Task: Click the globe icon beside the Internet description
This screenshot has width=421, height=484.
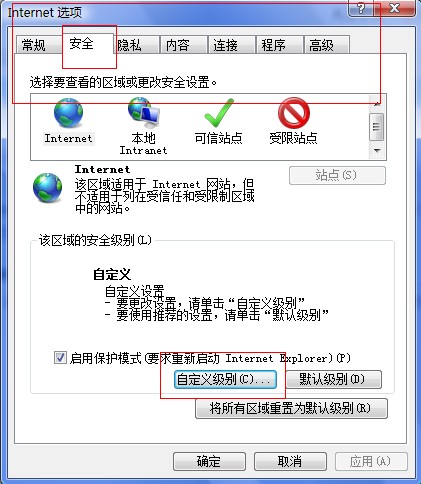Action: [x=47, y=188]
